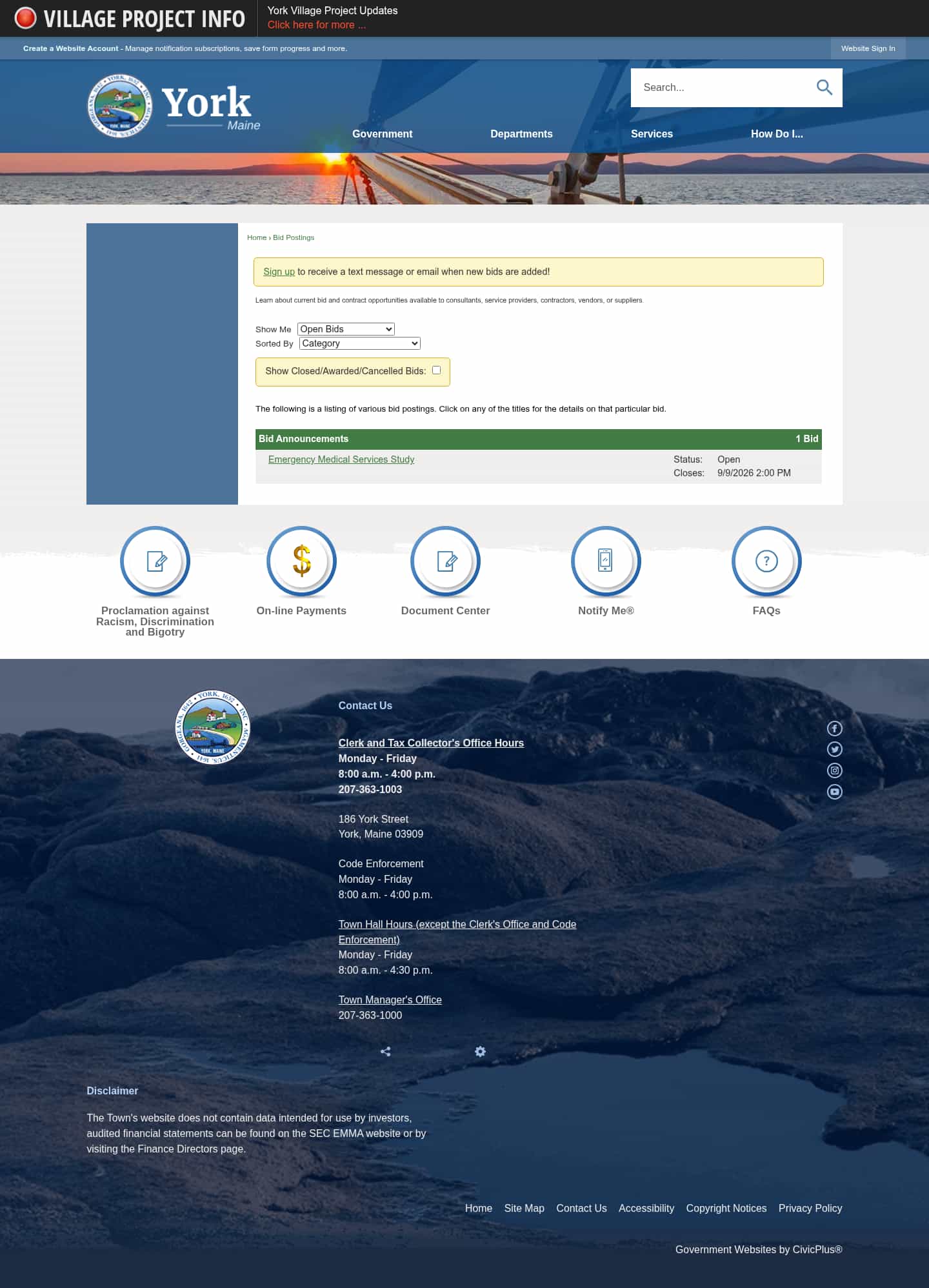Click the closing date 9/9/2026 2:00 PM
This screenshot has height=1288, width=929.
754,473
